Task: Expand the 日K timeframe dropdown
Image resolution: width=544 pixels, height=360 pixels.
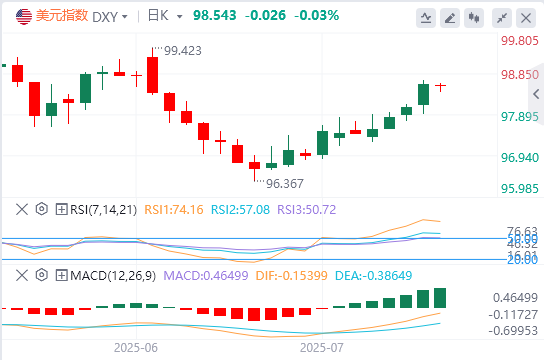Action: [x=179, y=16]
